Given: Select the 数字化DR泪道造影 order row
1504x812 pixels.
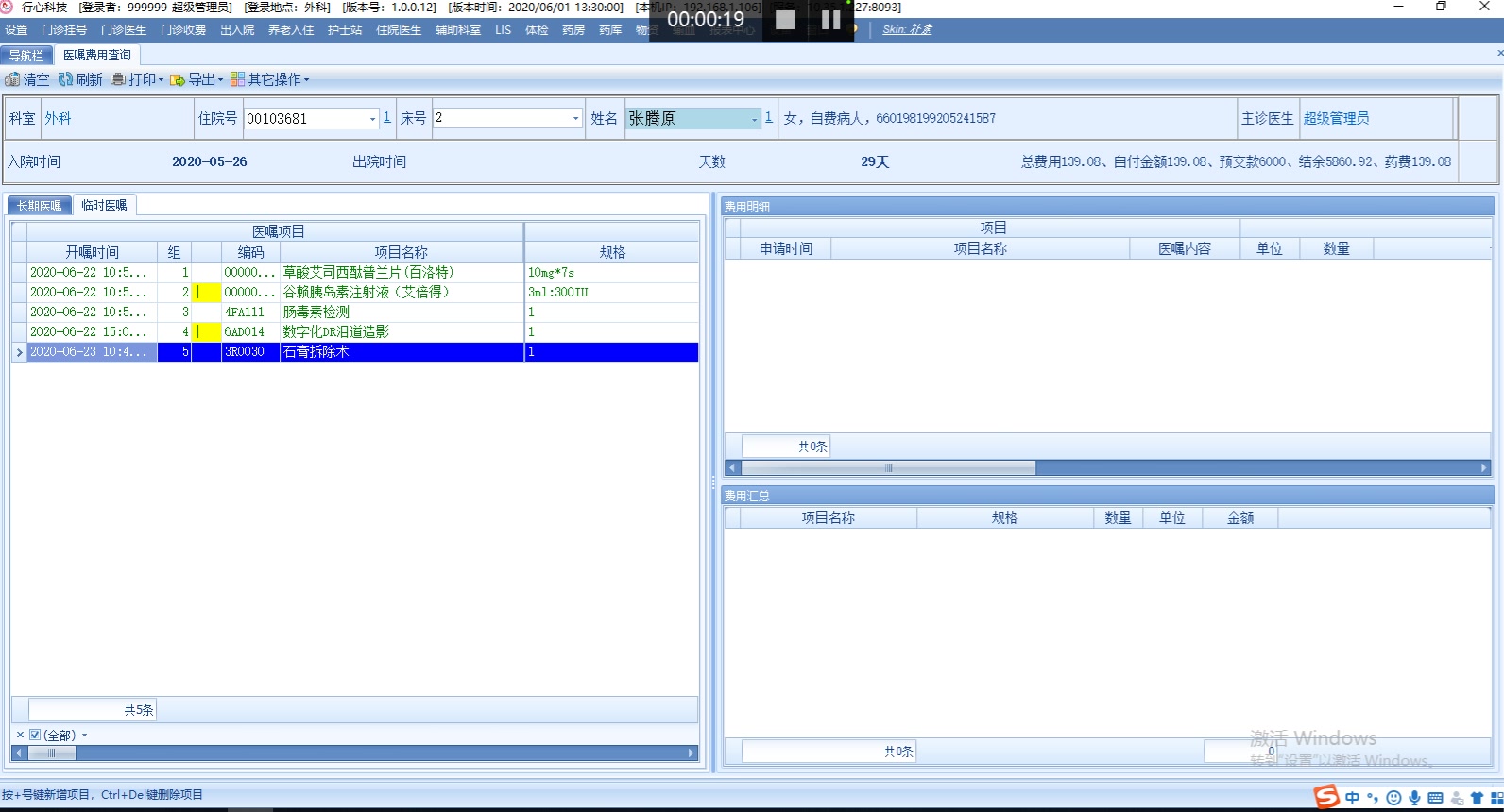Looking at the screenshot, I should point(355,331).
